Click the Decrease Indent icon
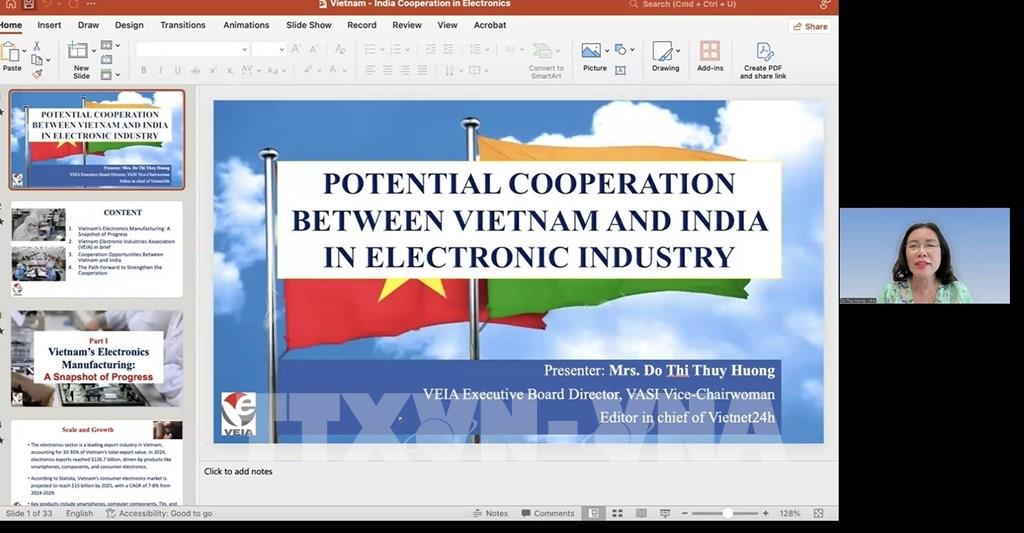The width and height of the screenshot is (1024, 533). pos(430,49)
